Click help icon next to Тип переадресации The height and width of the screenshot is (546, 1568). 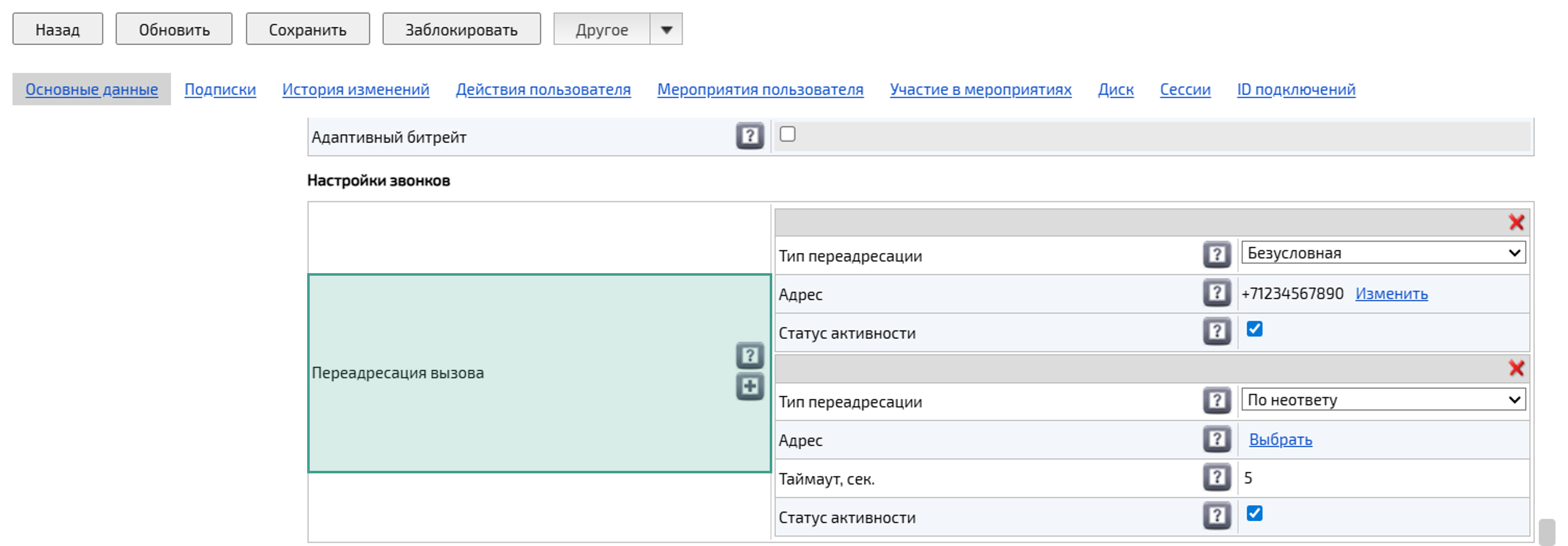tap(1216, 255)
